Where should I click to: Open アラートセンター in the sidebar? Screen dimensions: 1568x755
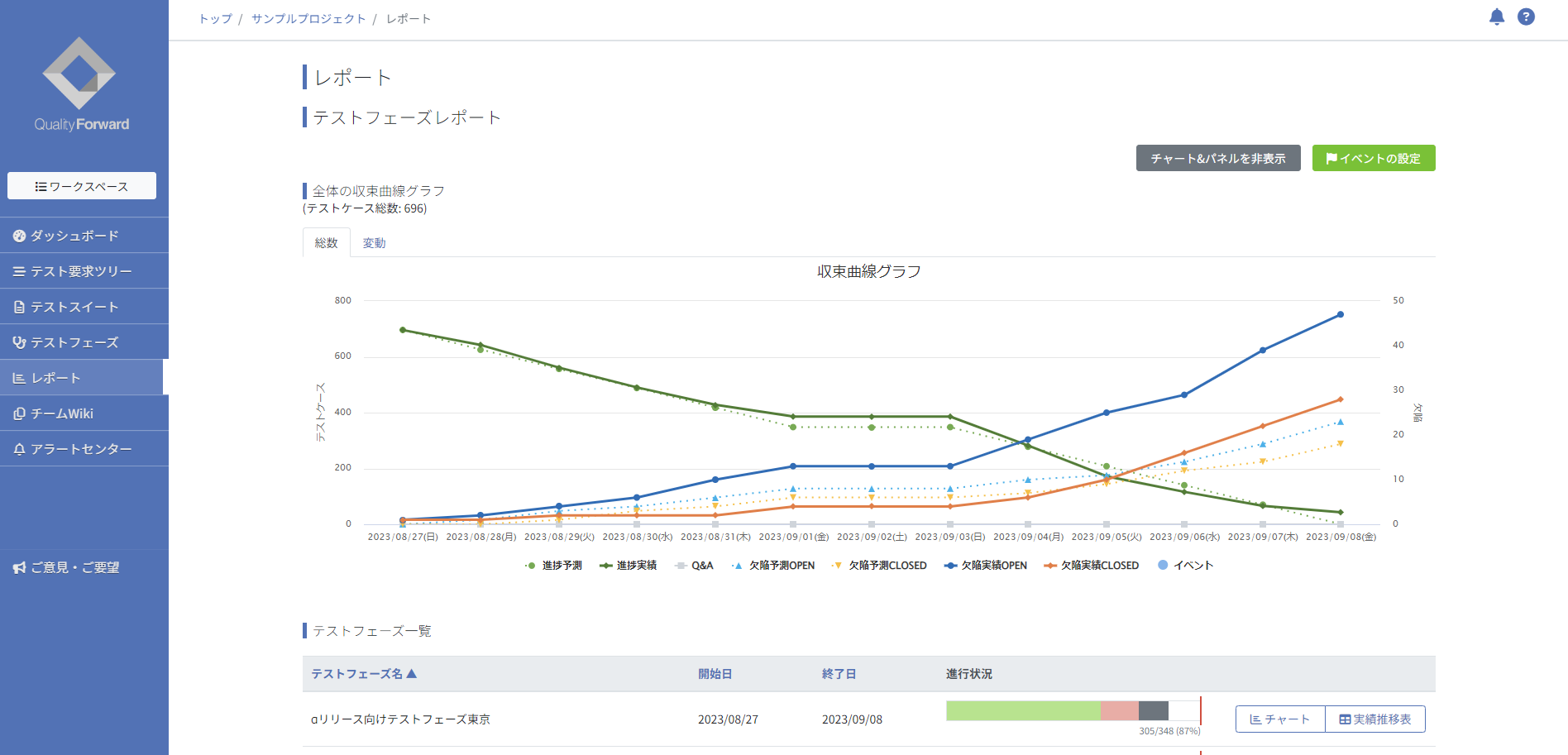coord(84,449)
